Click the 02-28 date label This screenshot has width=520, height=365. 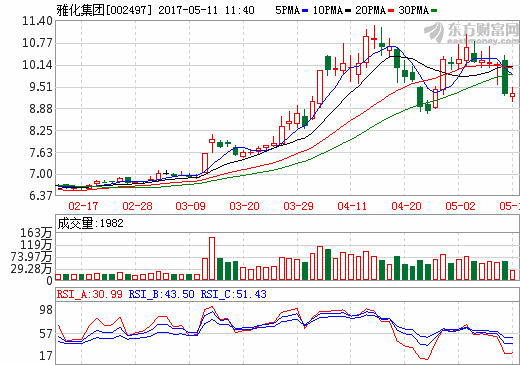click(137, 206)
